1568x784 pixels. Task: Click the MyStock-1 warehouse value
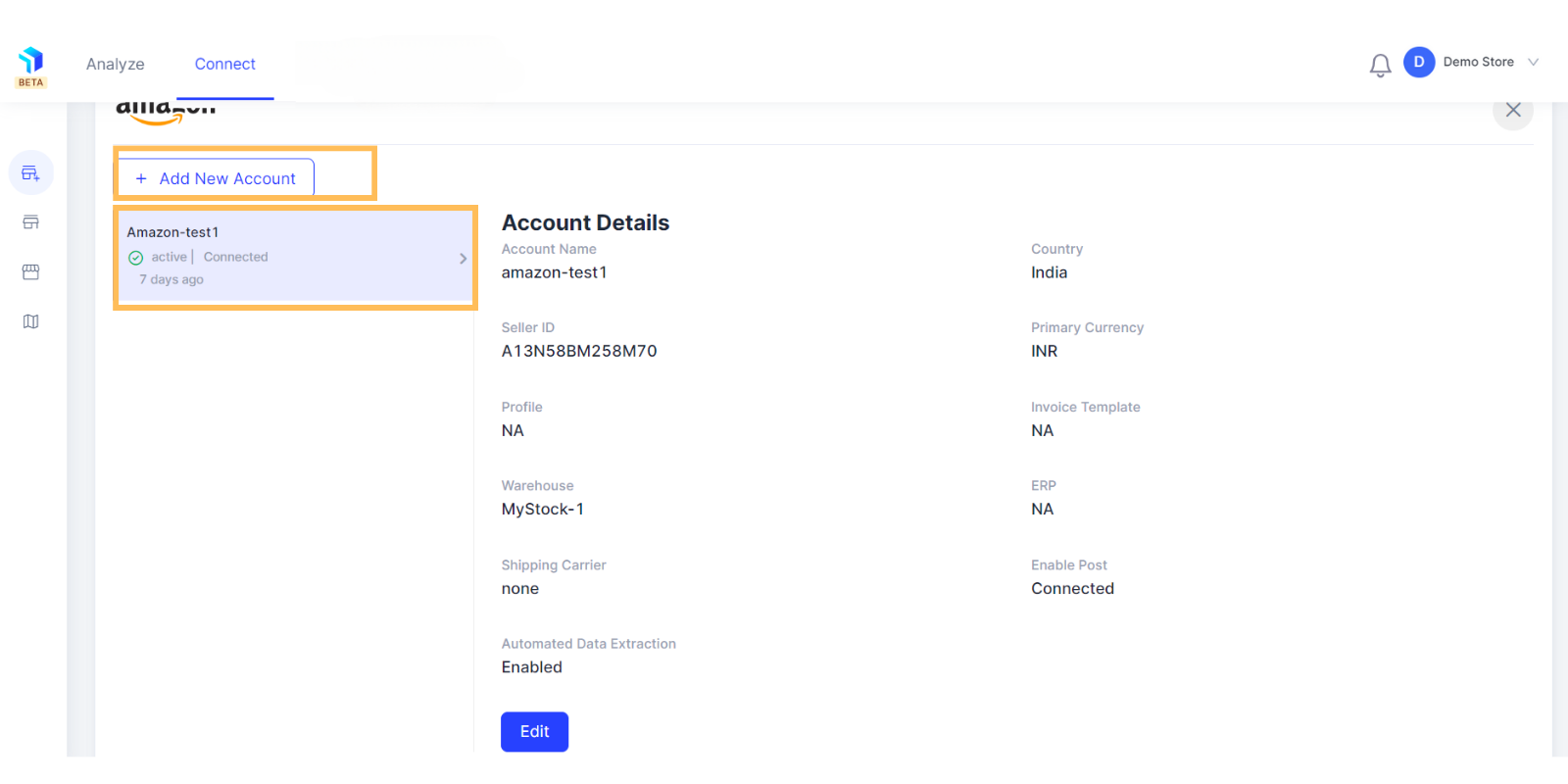542,510
